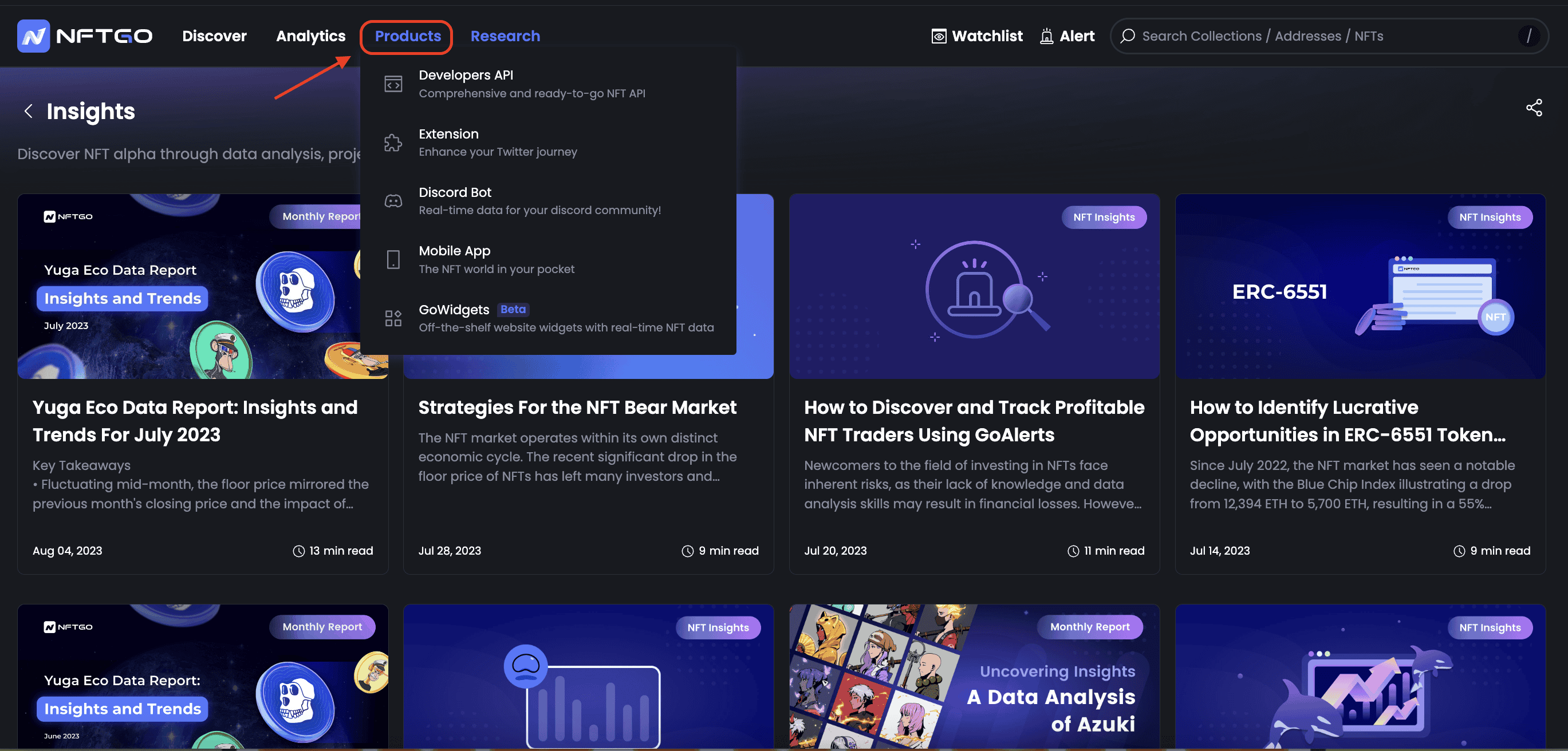Screen dimensions: 1568x751
Task: Click 'Real-time data for your discord community!' text
Action: click(x=539, y=210)
